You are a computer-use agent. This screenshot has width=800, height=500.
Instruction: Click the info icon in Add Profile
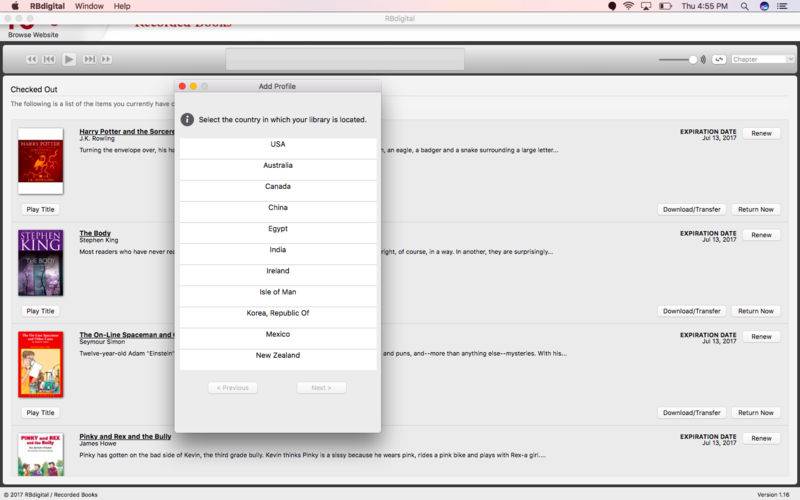click(187, 119)
